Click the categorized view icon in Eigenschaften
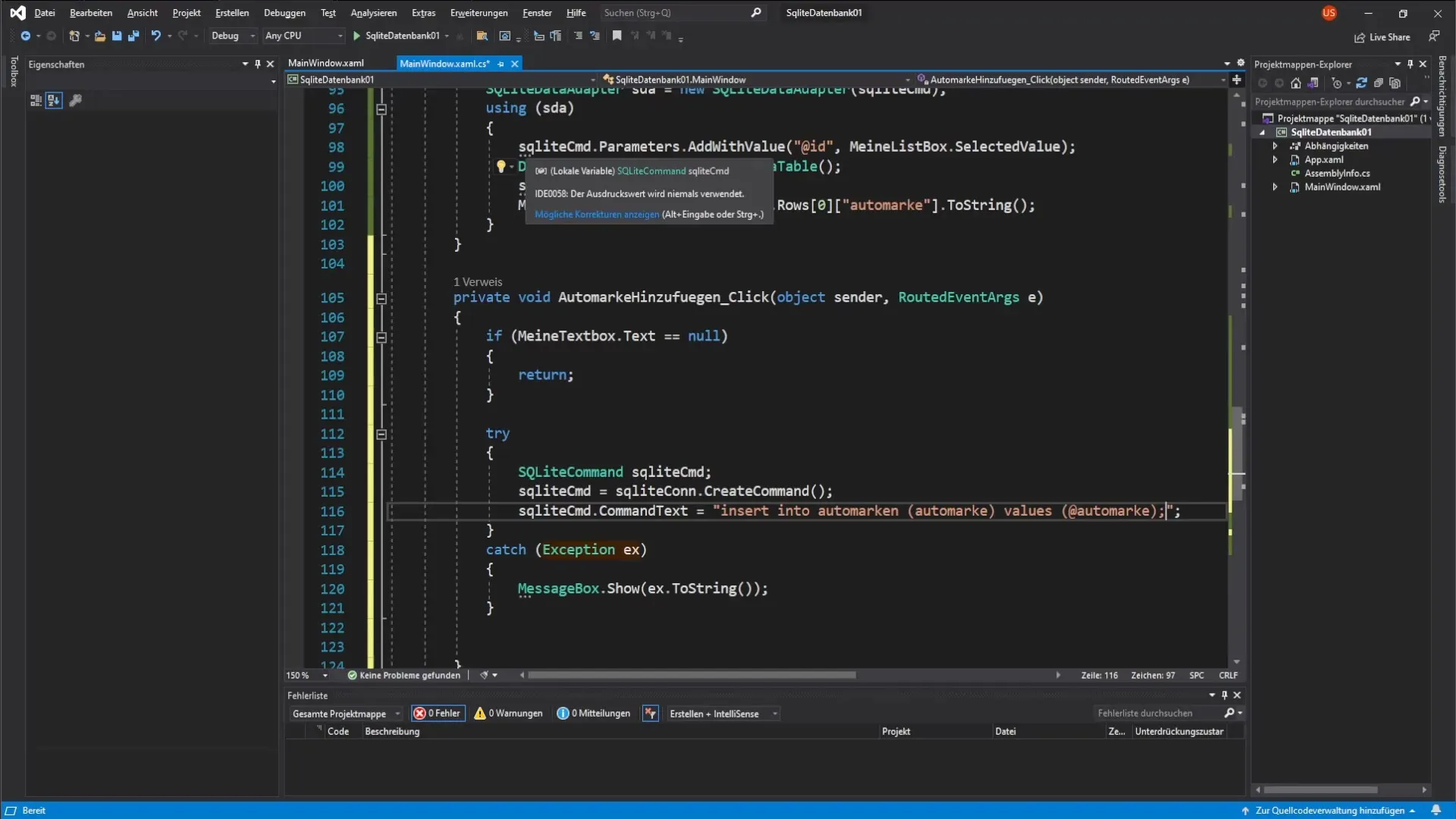Screen dimensions: 1456x819 36,100
